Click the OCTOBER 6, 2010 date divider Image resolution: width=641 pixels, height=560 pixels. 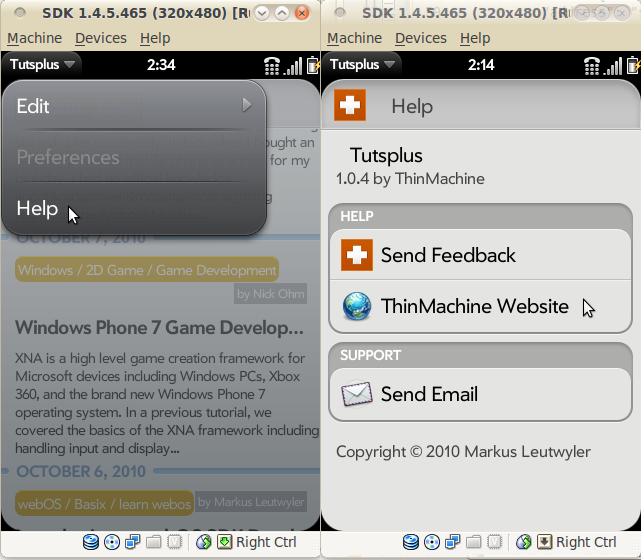point(81,471)
